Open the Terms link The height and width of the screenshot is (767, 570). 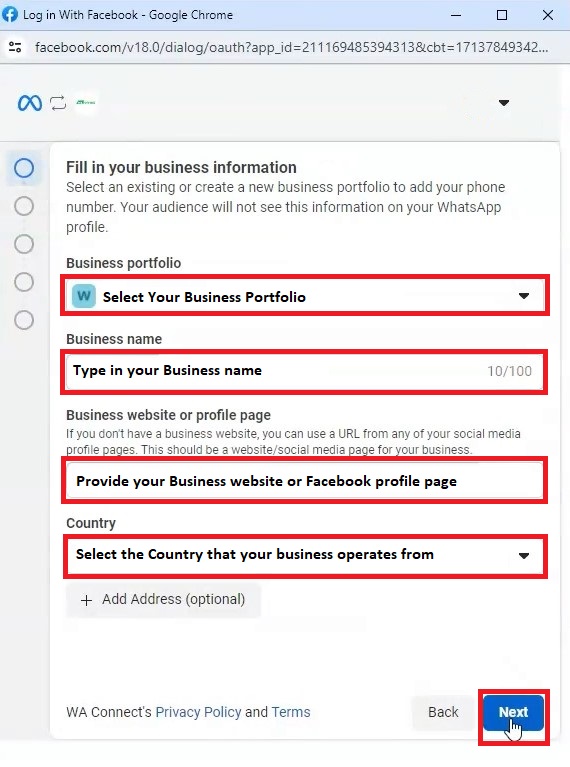tap(291, 712)
